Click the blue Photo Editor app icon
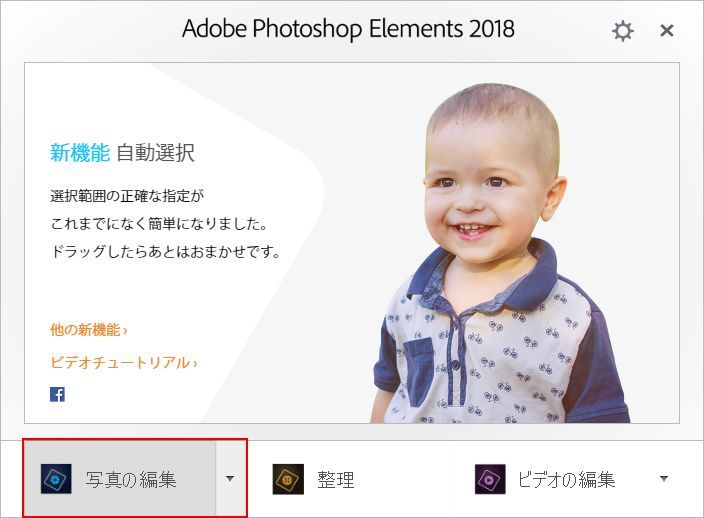Viewport: 704px width, 518px height. coord(56,478)
